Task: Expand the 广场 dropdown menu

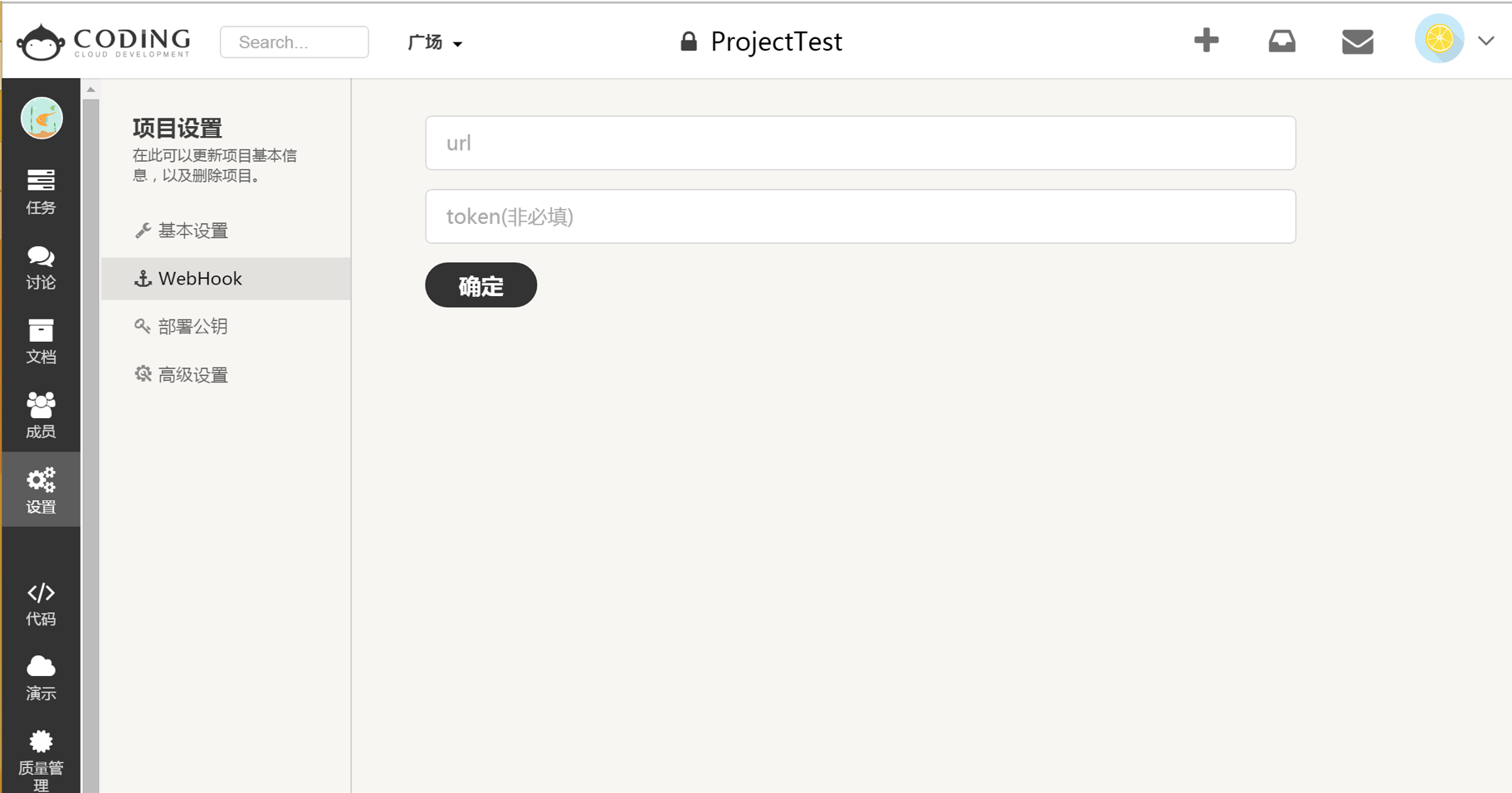Action: (435, 42)
